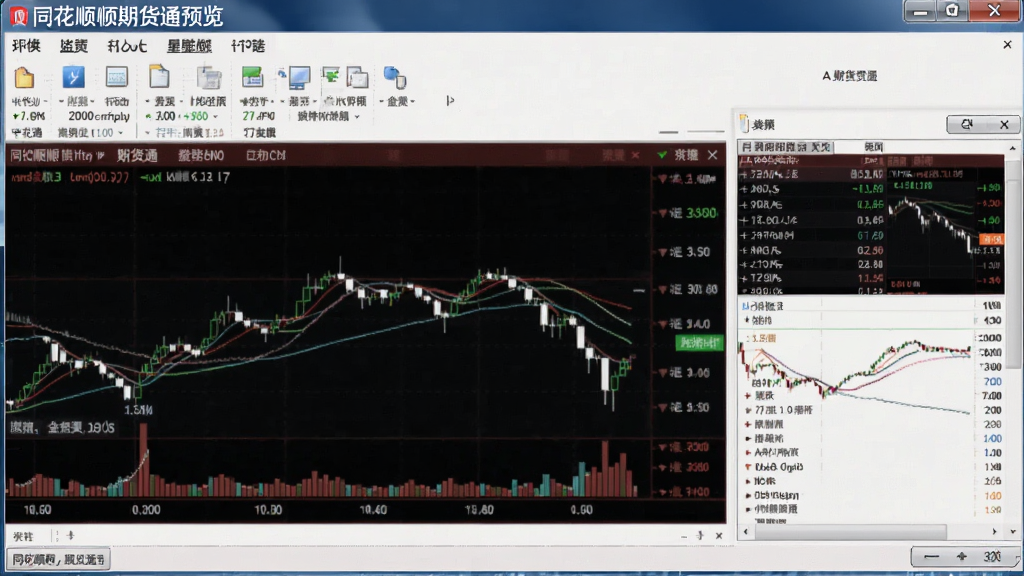
Task: Open the blank document icon with yellow corner
Action: [159, 77]
